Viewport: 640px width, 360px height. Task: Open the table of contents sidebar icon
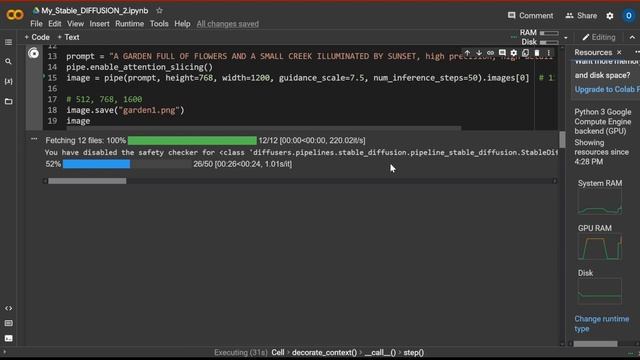[8, 42]
